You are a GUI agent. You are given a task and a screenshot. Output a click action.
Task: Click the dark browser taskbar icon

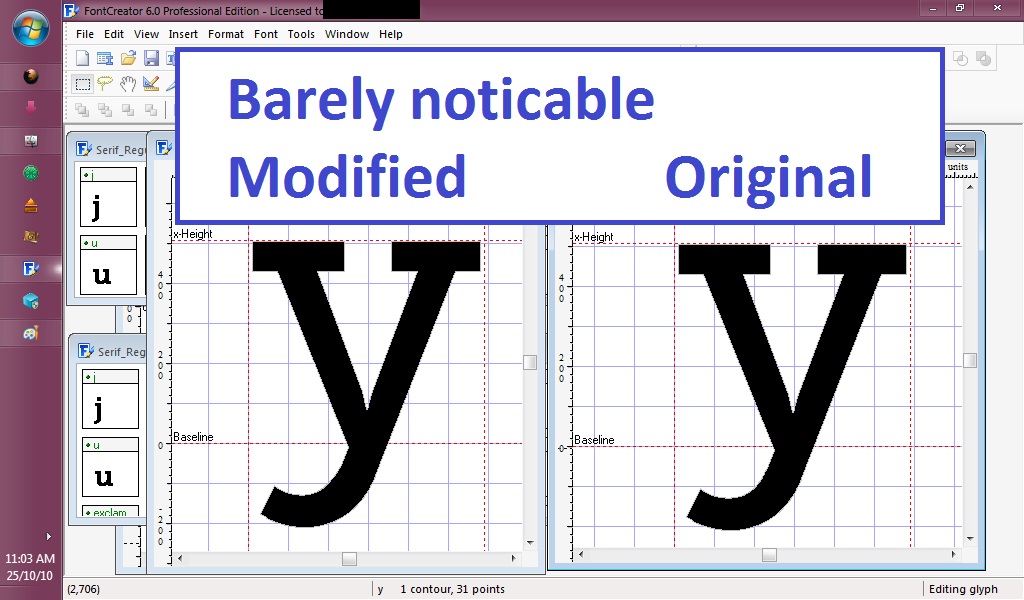coord(31,76)
